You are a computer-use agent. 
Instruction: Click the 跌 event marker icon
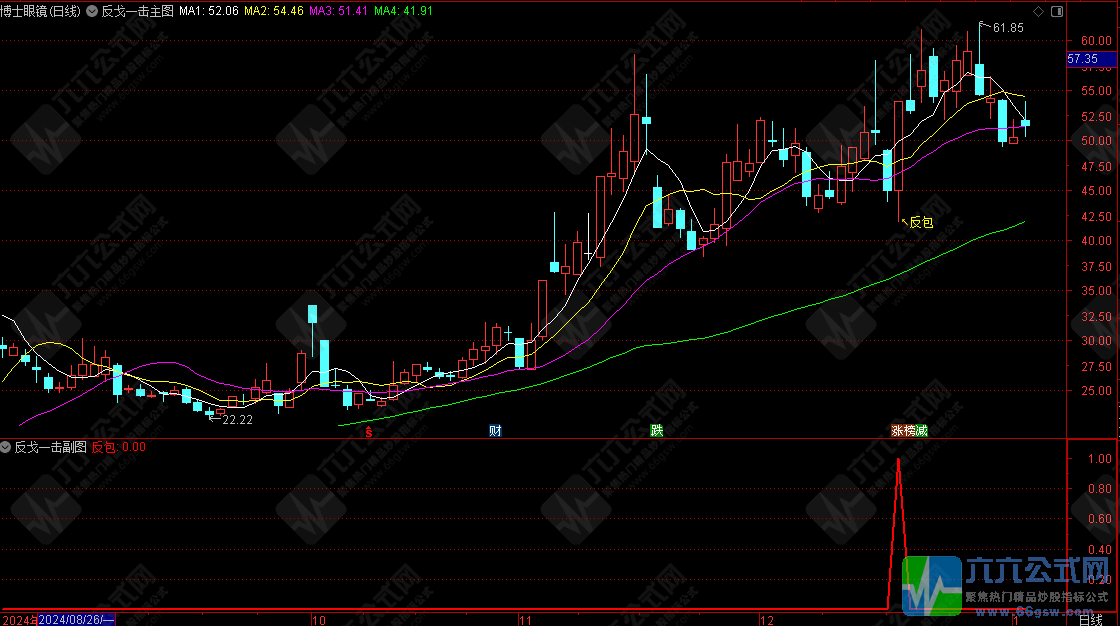point(656,431)
